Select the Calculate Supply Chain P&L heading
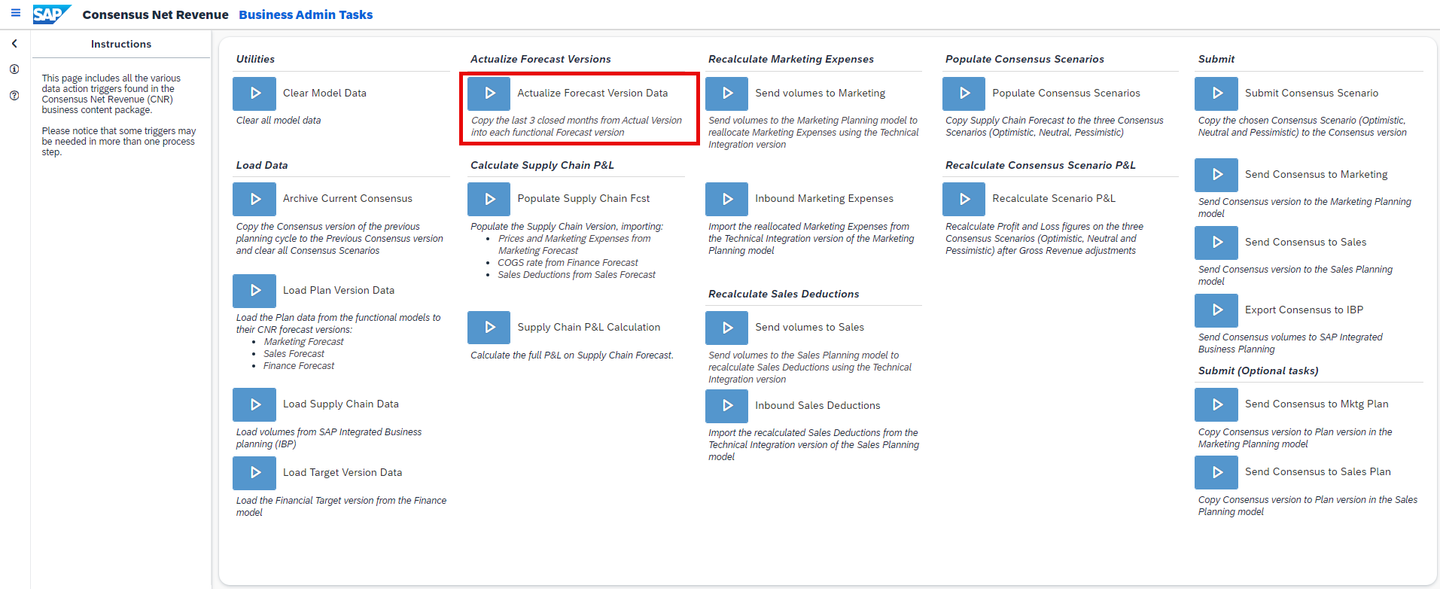Viewport: 1440px width, 589px height. tap(543, 165)
